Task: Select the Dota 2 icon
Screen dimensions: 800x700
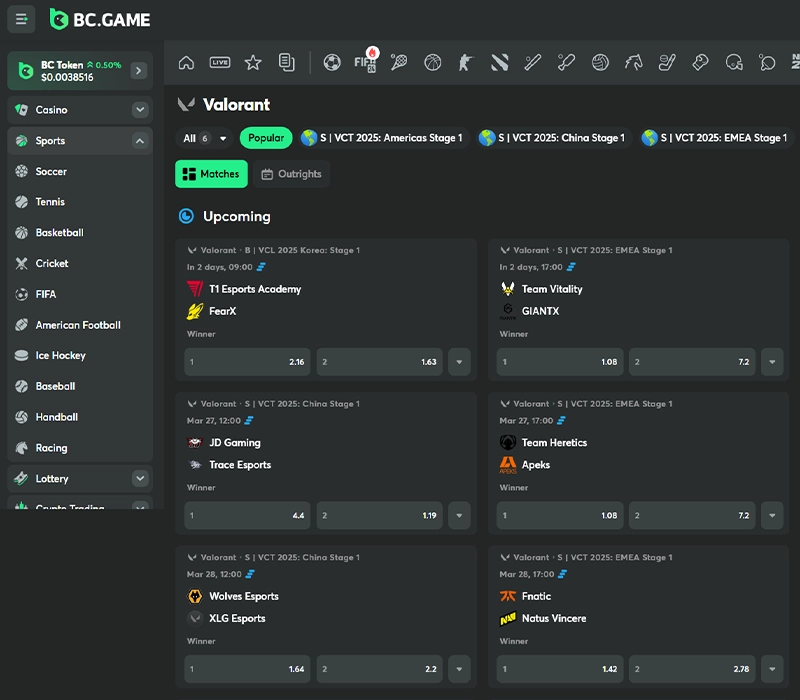Action: tap(499, 63)
